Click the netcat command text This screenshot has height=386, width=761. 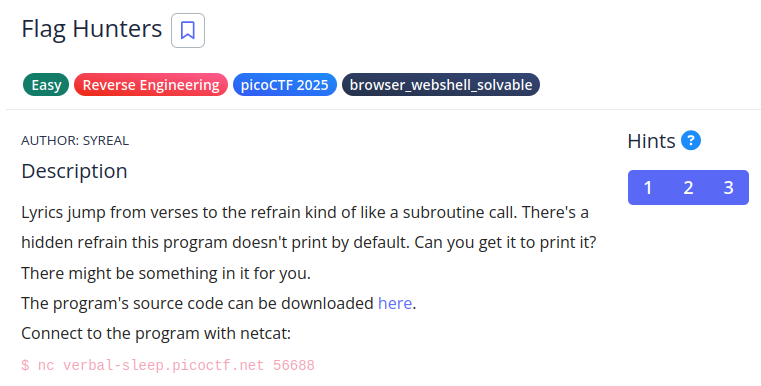(x=168, y=365)
